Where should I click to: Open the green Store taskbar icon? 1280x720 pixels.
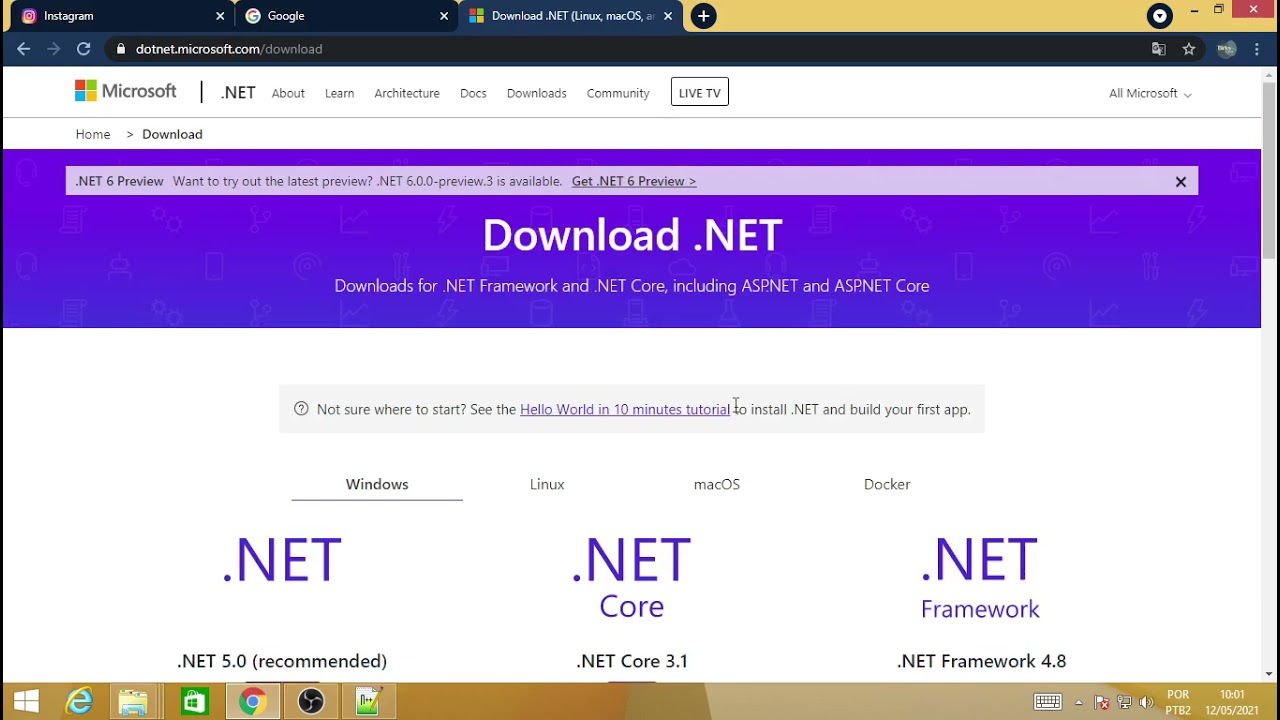tap(194, 702)
